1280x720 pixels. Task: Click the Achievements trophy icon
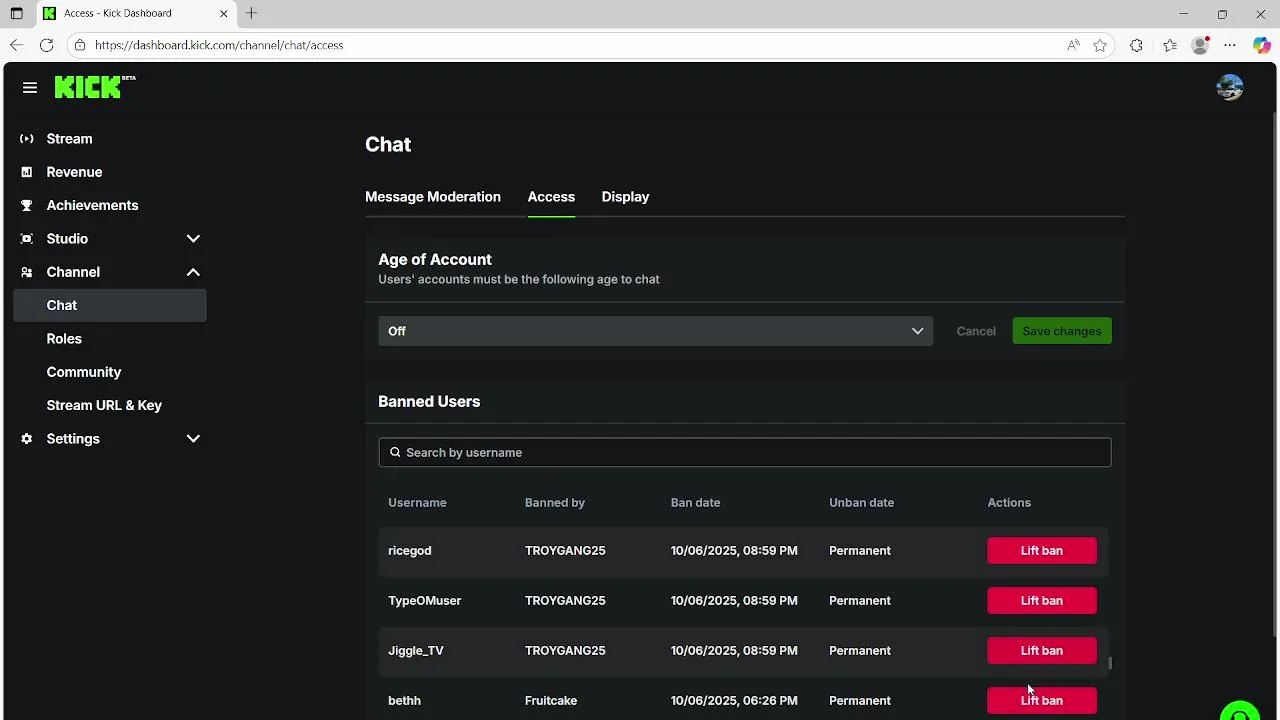click(27, 205)
